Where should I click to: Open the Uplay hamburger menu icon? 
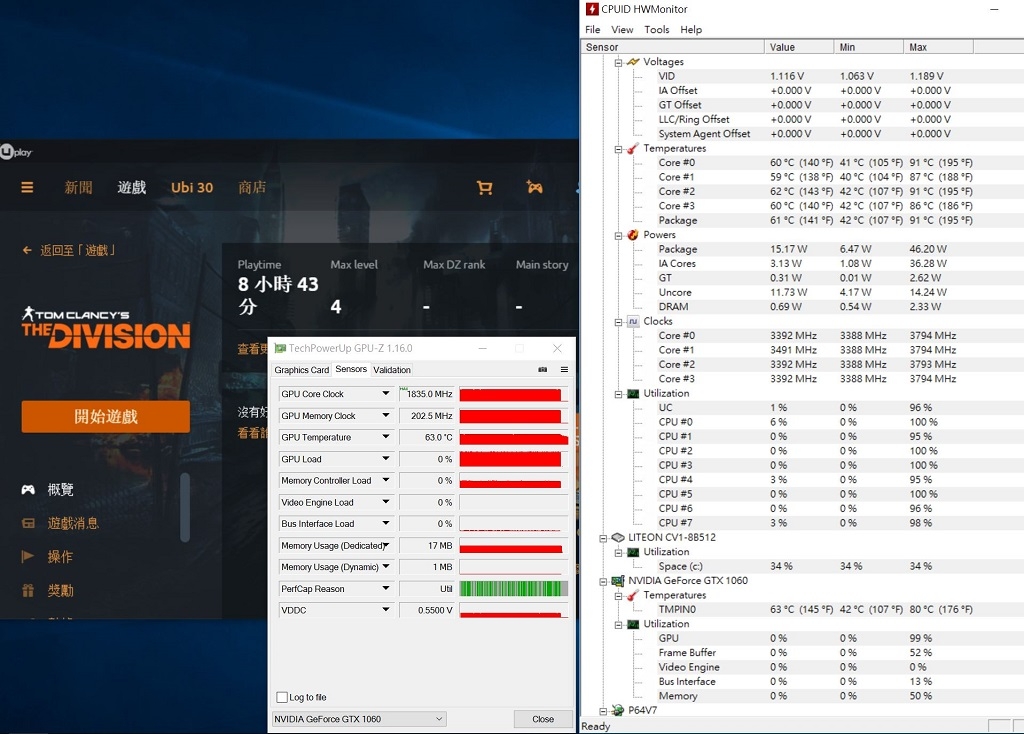pos(27,187)
